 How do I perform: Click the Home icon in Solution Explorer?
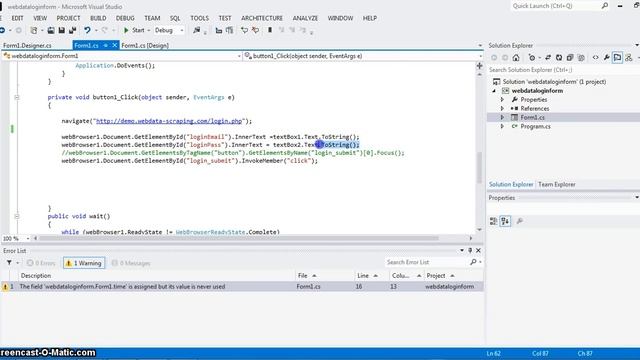point(516,58)
